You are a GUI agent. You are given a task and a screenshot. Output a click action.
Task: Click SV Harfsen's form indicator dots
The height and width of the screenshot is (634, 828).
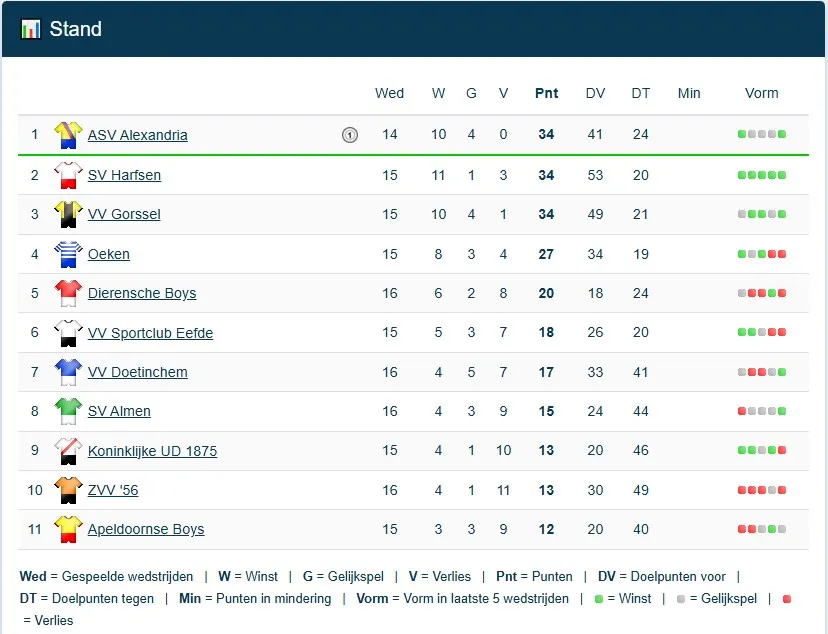(x=762, y=175)
